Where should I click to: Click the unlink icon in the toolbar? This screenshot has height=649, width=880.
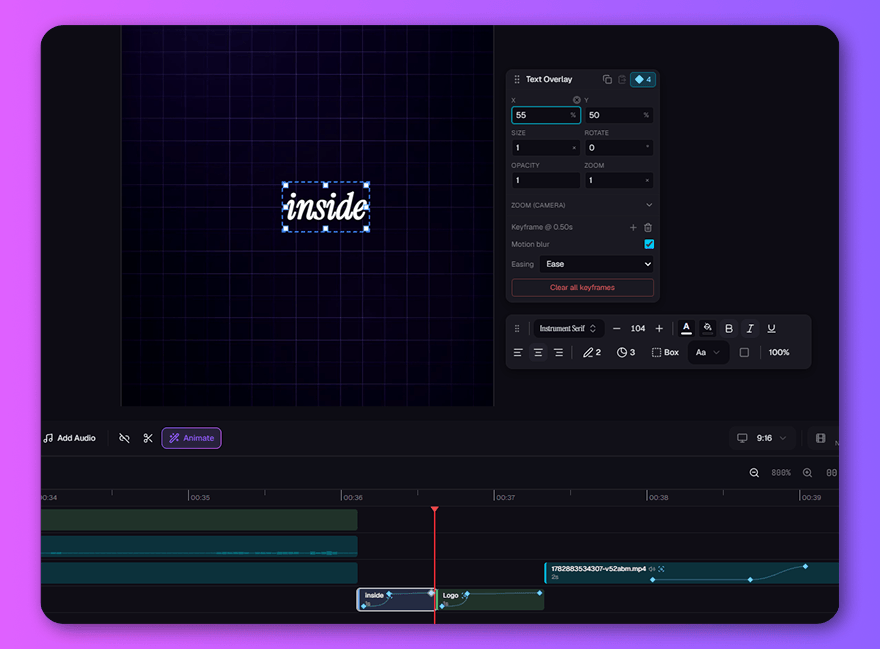(x=125, y=438)
